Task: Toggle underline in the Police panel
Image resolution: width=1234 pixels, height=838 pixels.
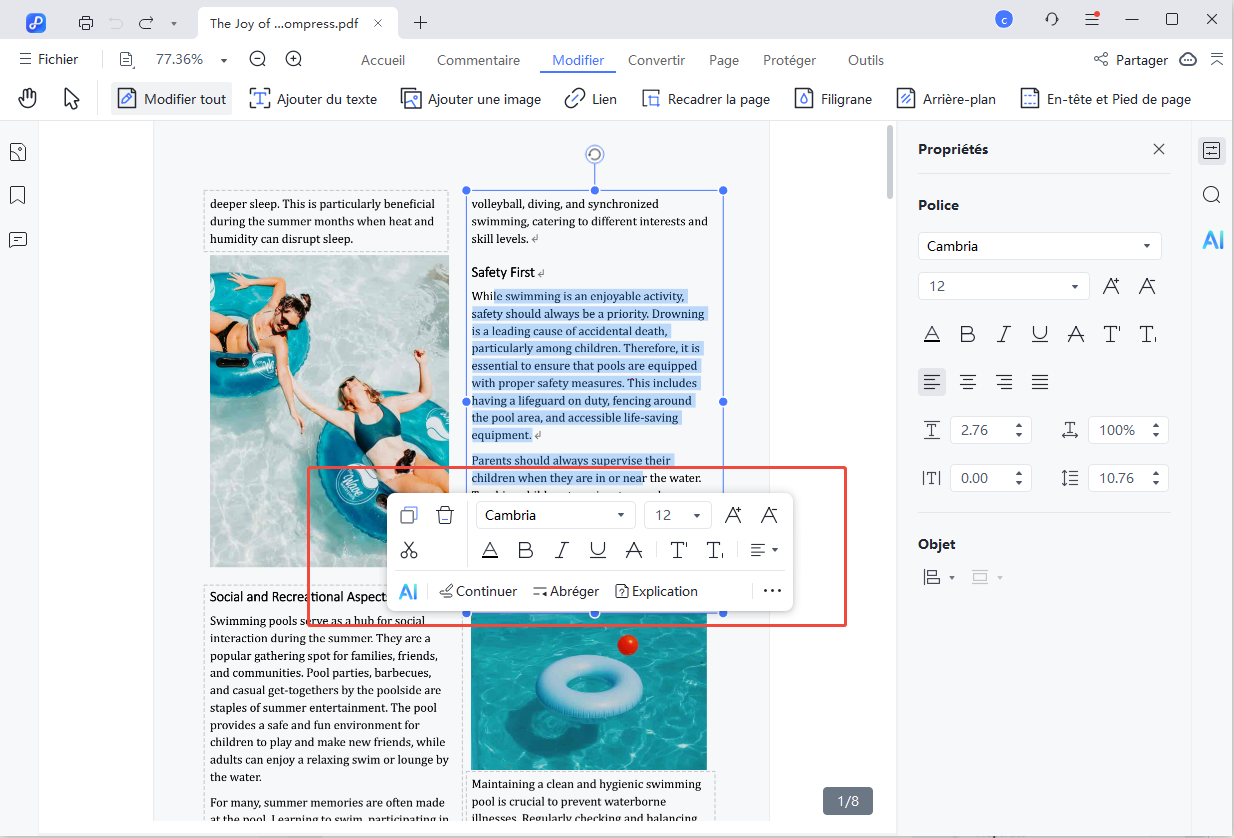Action: pos(1039,334)
